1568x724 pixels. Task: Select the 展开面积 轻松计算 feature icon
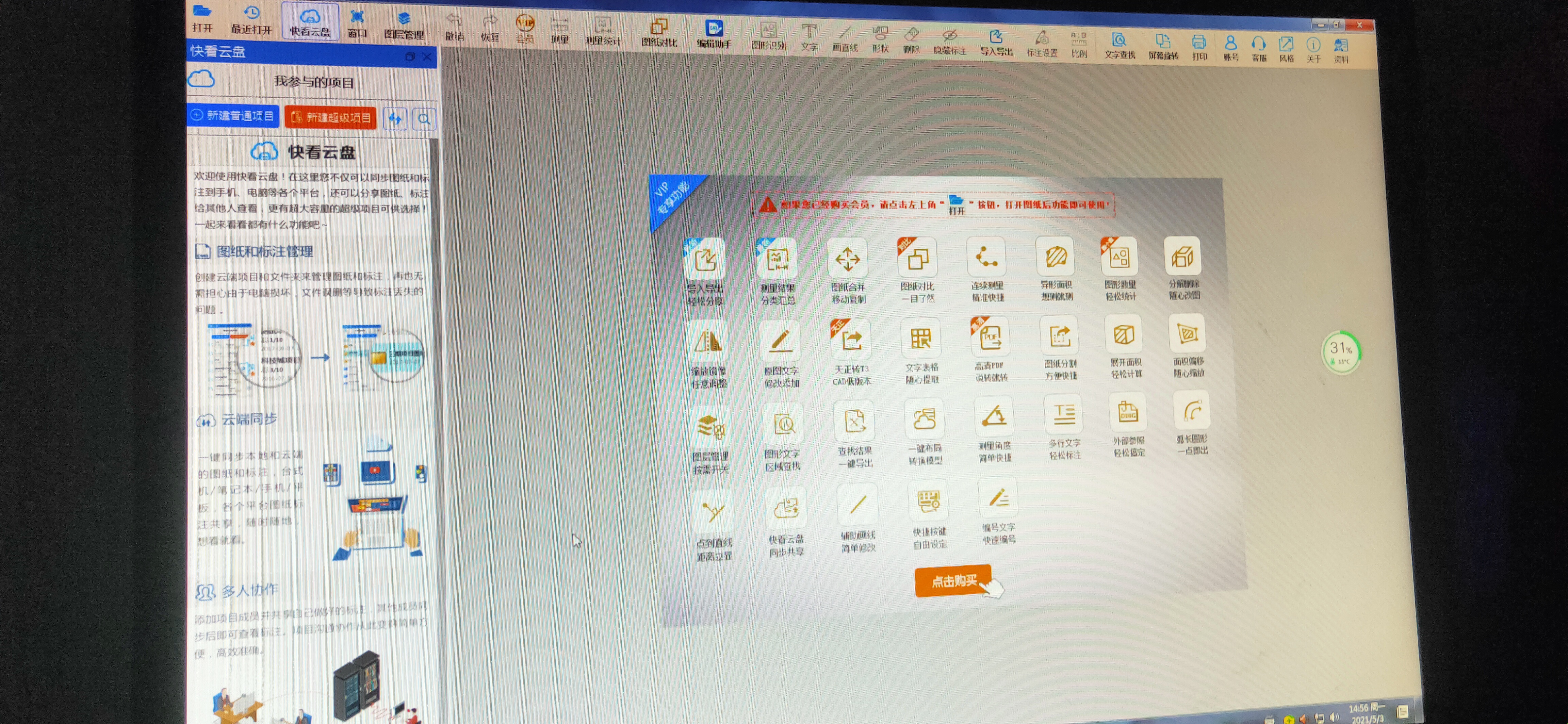point(1124,334)
